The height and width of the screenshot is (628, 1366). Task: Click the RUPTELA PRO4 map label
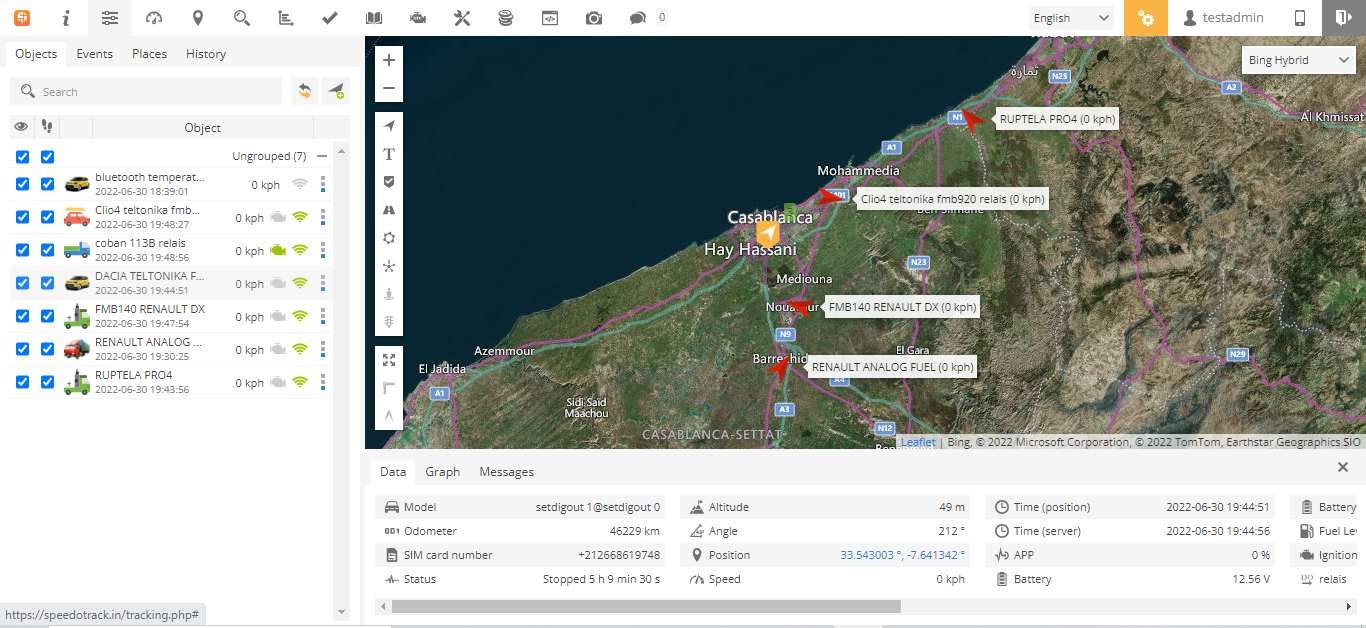pos(1057,118)
